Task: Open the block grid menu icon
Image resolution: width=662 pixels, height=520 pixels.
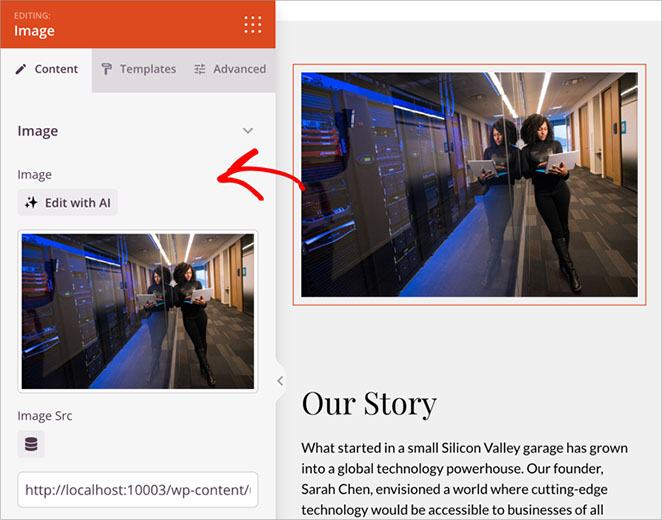Action: (253, 24)
